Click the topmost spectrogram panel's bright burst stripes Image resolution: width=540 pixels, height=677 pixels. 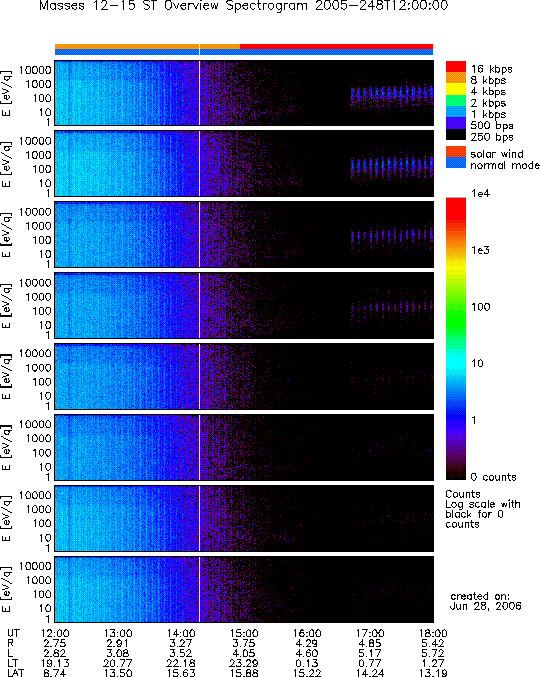pyautogui.click(x=392, y=94)
